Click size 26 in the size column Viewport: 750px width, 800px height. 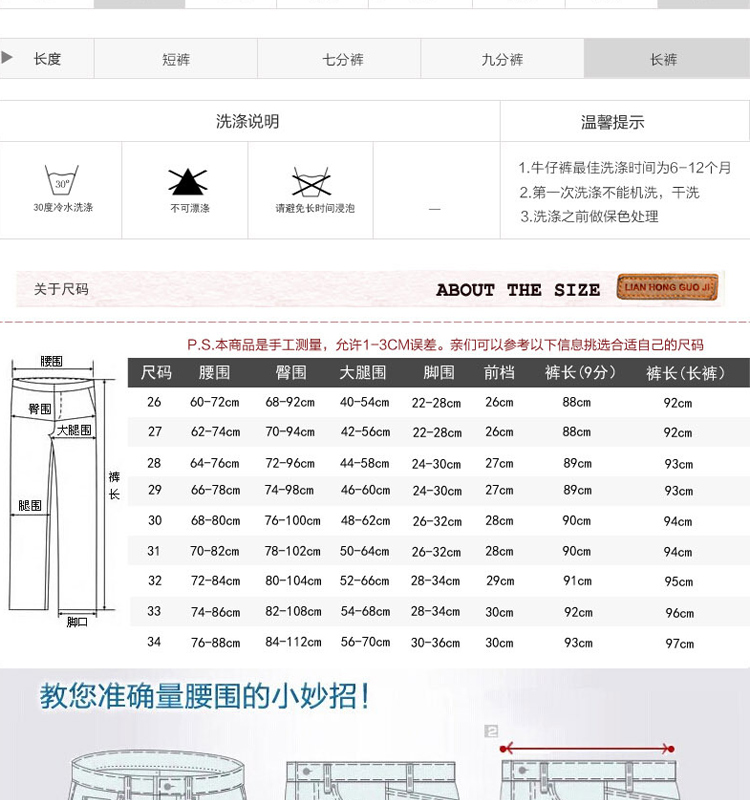click(154, 402)
